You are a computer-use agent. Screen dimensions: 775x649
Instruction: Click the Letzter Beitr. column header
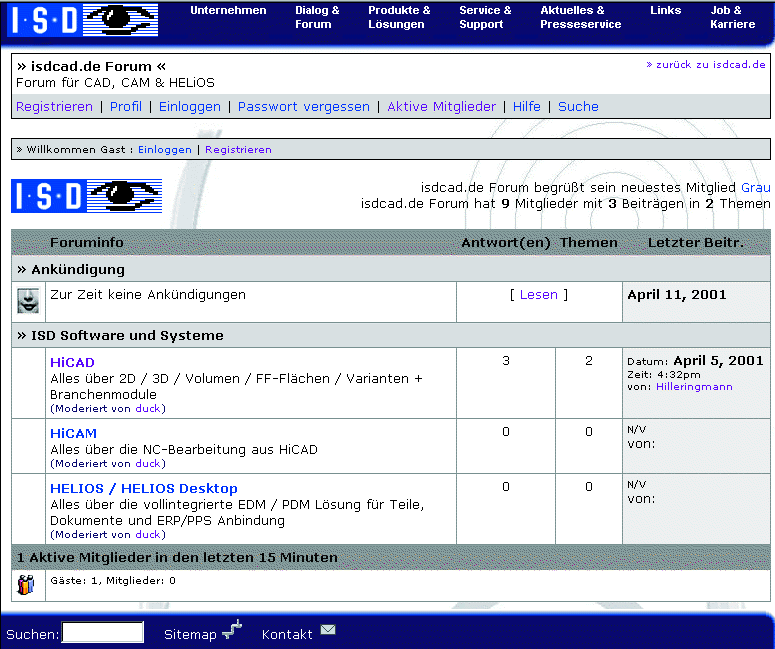tap(696, 243)
